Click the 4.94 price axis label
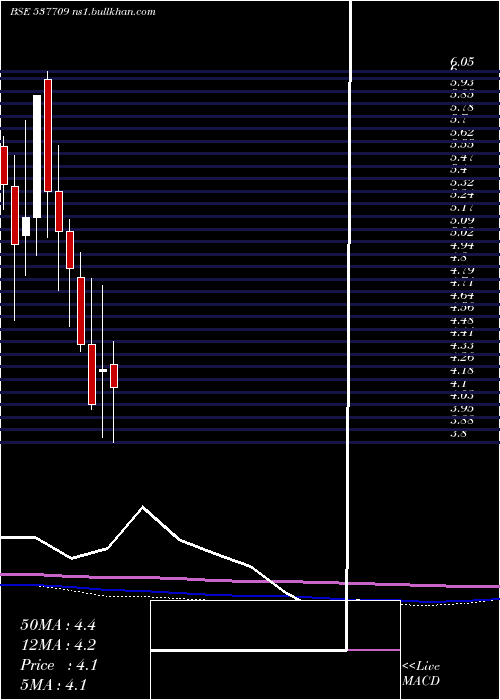 coord(462,246)
